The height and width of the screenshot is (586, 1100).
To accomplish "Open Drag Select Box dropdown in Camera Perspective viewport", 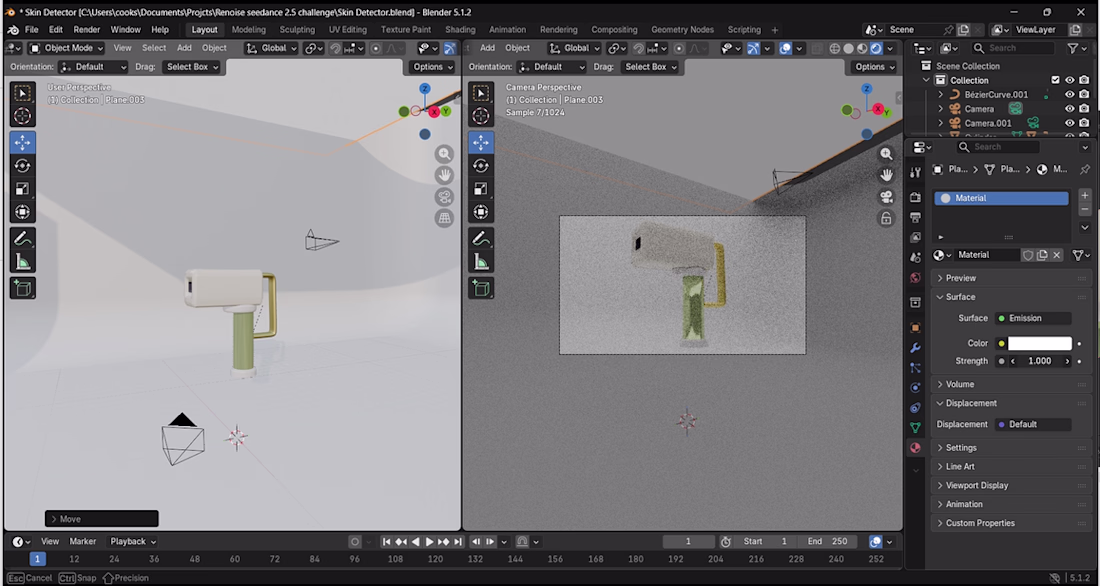I will click(x=651, y=67).
